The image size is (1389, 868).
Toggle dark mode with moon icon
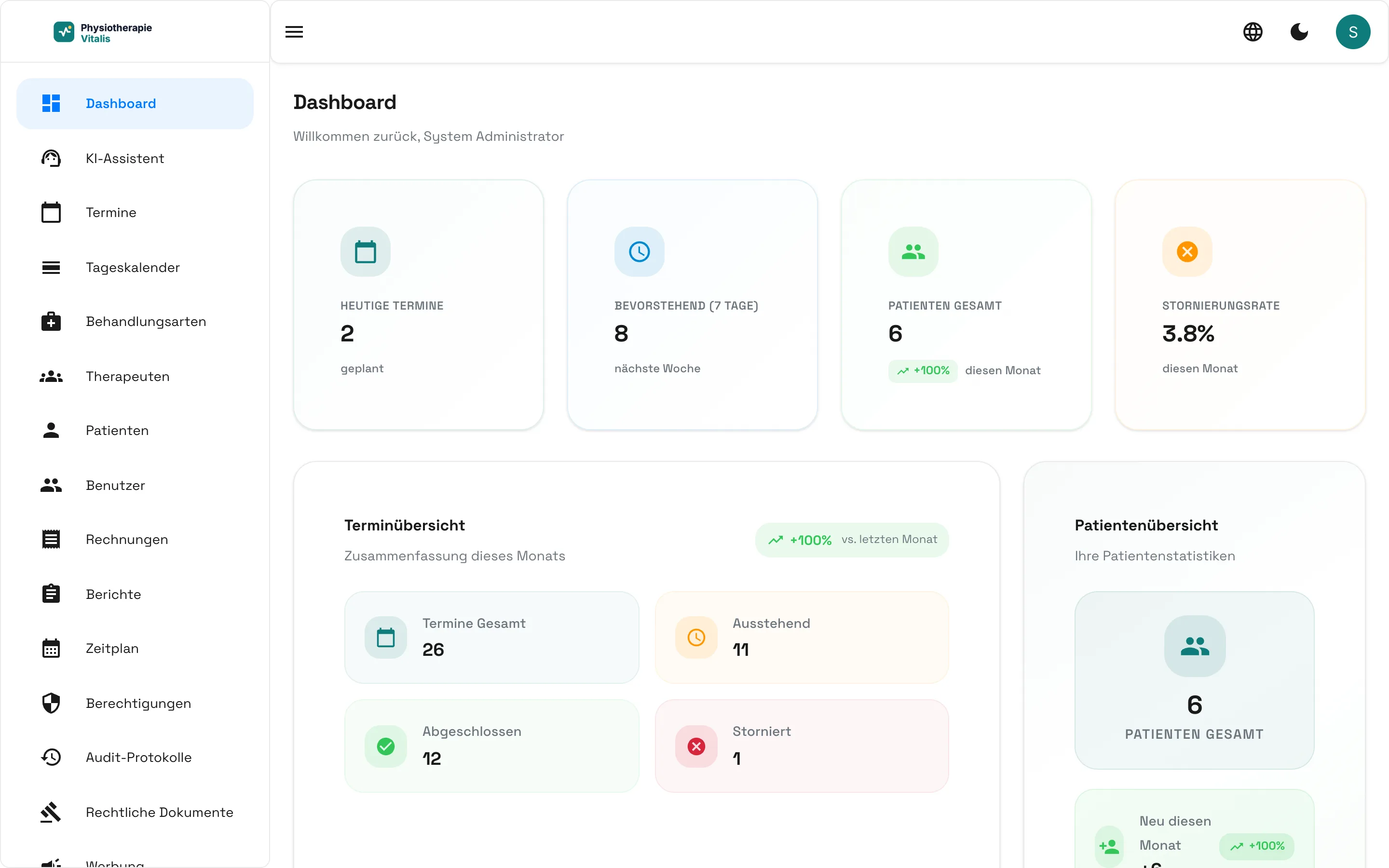[x=1299, y=31]
